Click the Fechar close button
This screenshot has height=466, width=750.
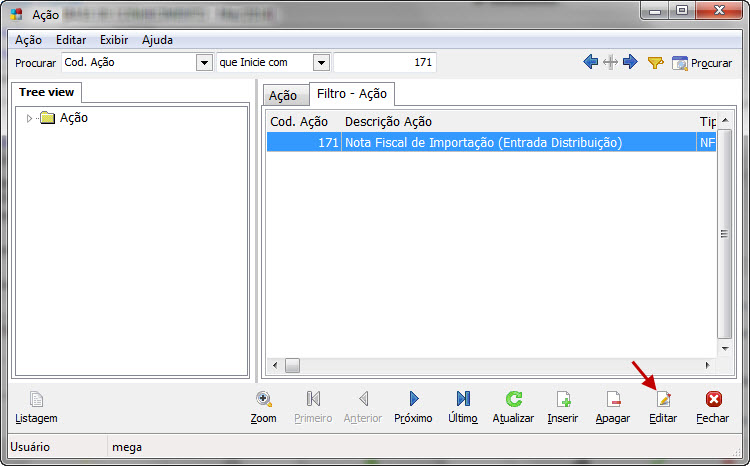coord(712,399)
